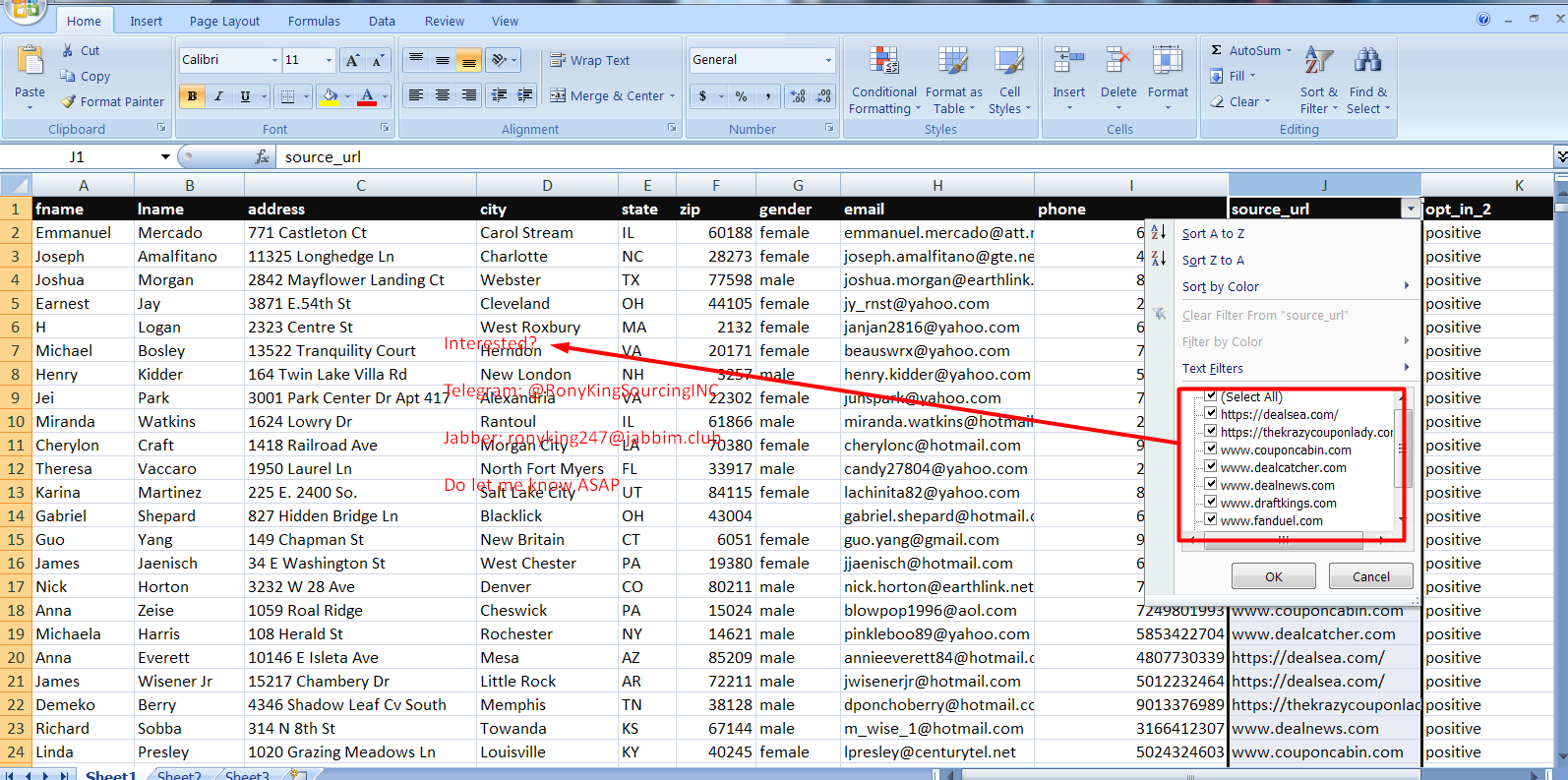Uncheck the thekrazycouponlady filter checkbox
Screen dimensions: 1568x780
click(x=1211, y=432)
